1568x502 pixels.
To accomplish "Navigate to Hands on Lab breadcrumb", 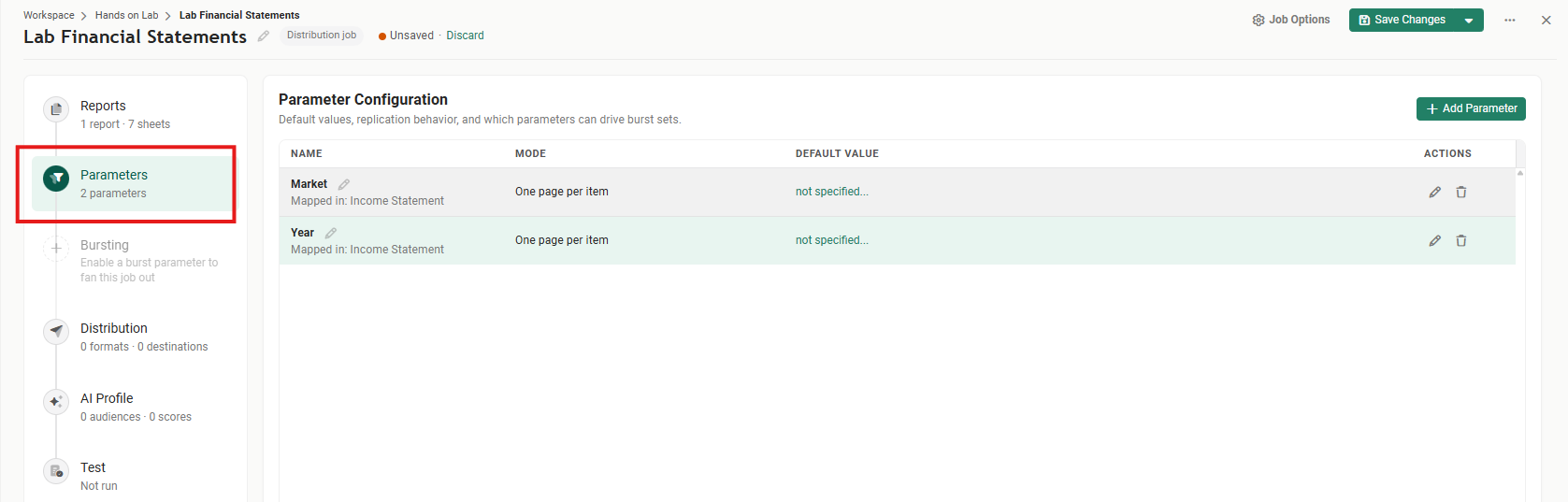I will pyautogui.click(x=126, y=15).
